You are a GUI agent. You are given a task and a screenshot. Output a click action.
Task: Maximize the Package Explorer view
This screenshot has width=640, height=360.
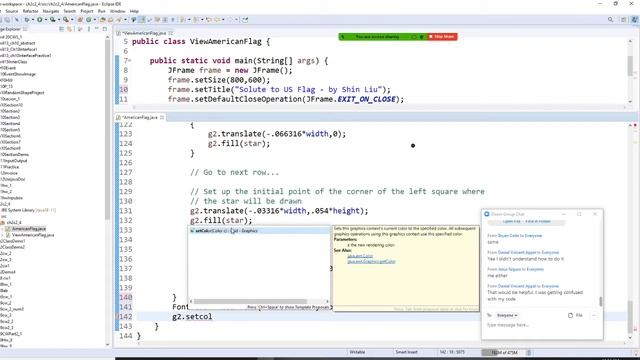coord(104,29)
